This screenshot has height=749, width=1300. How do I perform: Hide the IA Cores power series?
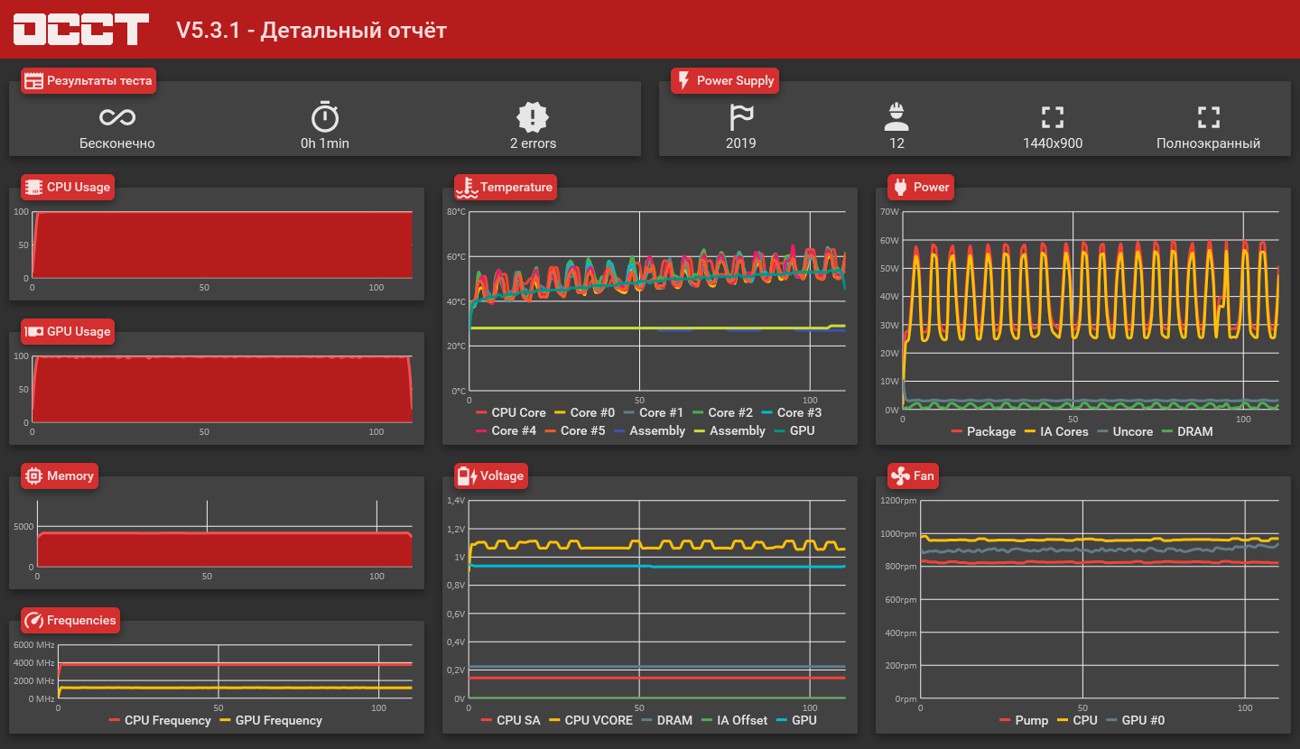click(x=1056, y=431)
